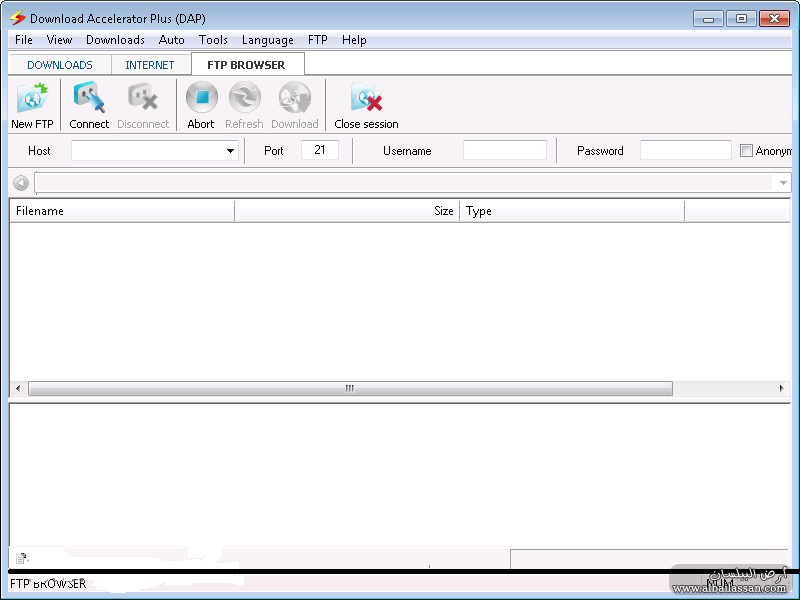Sort the file list by the Filename column
The width and height of the screenshot is (800, 600).
122,211
